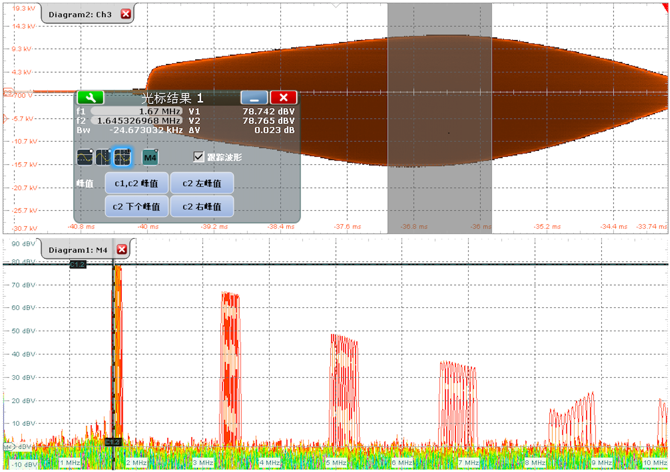Viewport: 670px width, 472px height.
Task: Close the Diagram1: M4 tab
Action: [x=121, y=249]
